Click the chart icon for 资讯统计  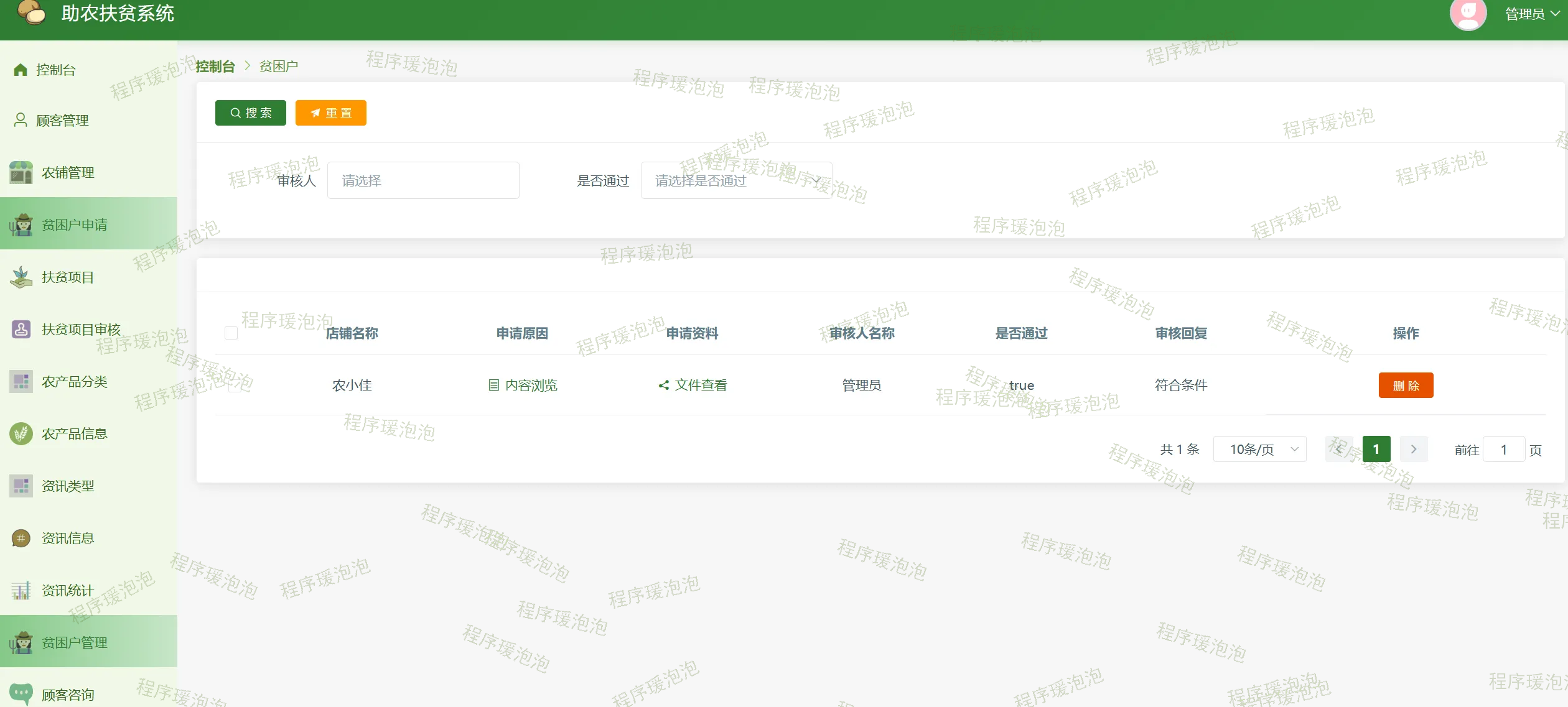(21, 590)
